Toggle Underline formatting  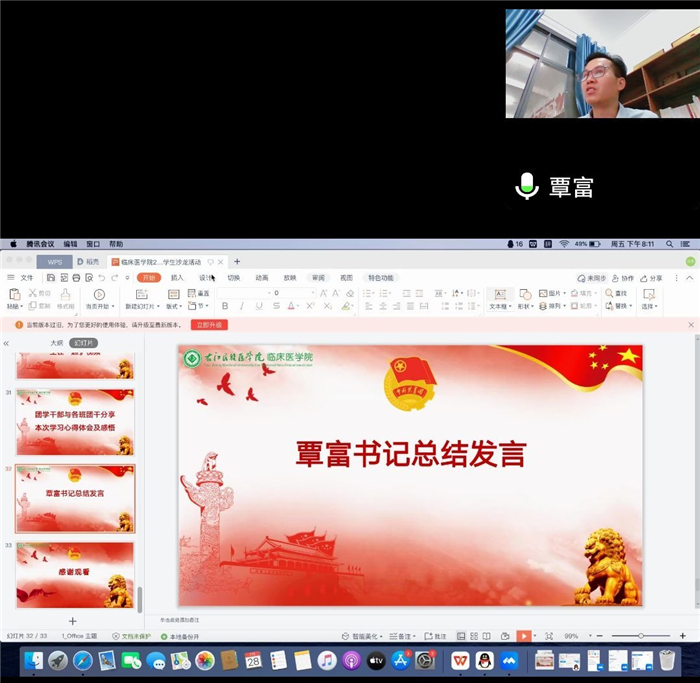pyautogui.click(x=259, y=306)
